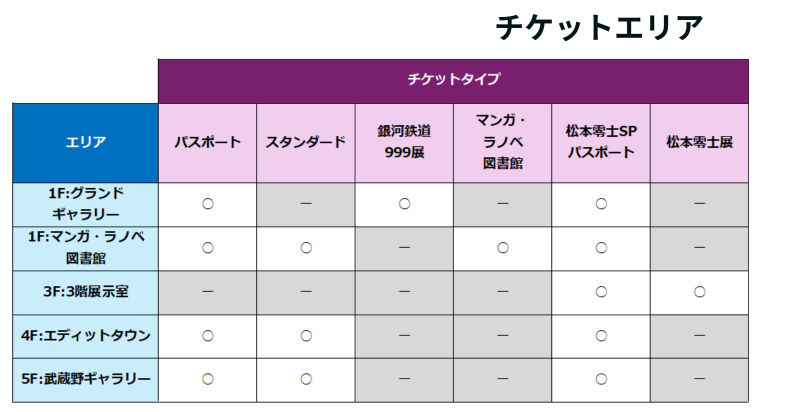Select the 1F:マンガ・ラノベ図書館 row label

coord(85,248)
